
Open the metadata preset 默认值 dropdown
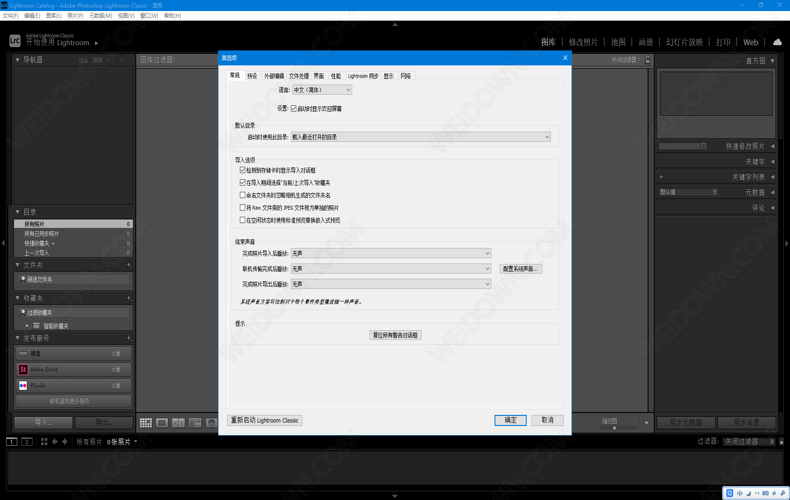pyautogui.click(x=688, y=192)
